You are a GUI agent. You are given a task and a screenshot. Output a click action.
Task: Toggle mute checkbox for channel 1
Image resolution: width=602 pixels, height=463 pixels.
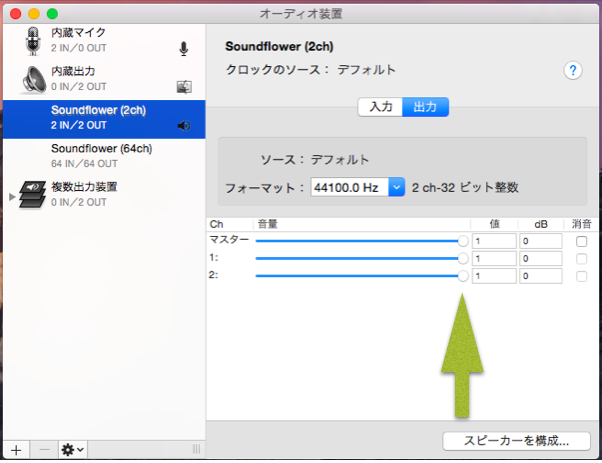[582, 259]
